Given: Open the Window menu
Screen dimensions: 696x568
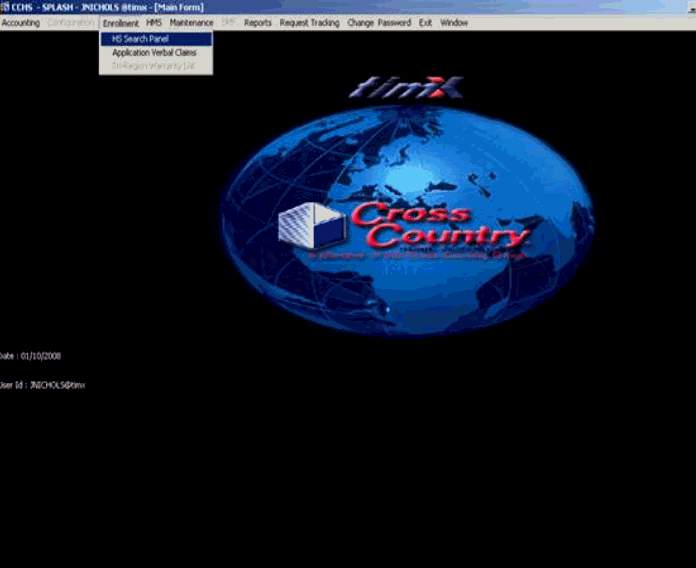Looking at the screenshot, I should [x=454, y=23].
